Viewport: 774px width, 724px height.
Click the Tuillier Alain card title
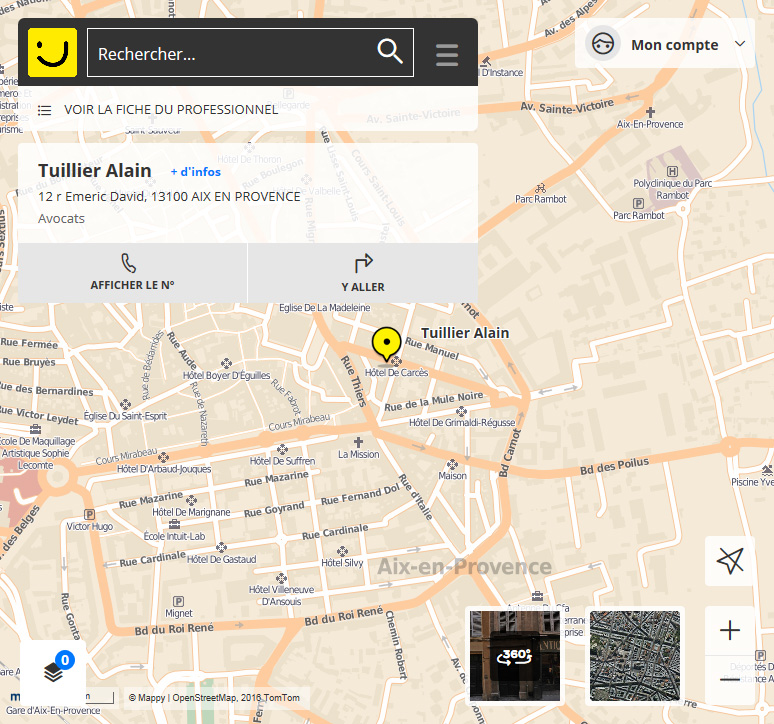pos(95,171)
